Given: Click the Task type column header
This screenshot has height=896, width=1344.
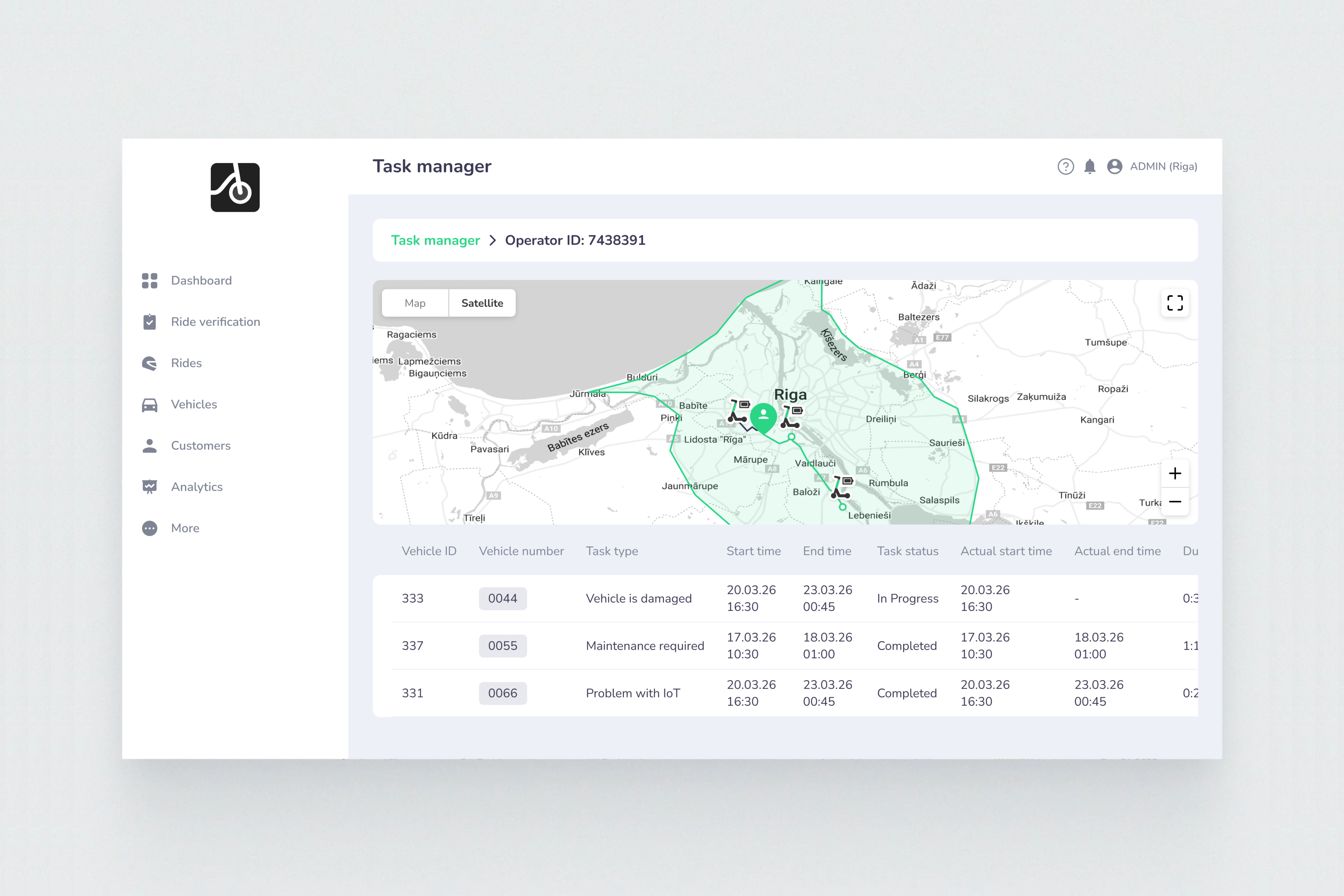Looking at the screenshot, I should [612, 551].
